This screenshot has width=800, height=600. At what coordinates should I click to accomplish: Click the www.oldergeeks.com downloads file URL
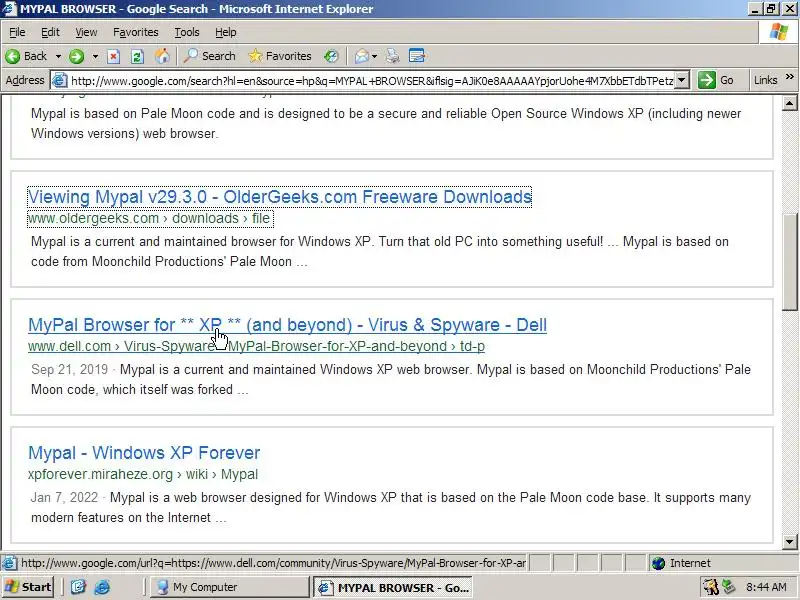coord(150,218)
